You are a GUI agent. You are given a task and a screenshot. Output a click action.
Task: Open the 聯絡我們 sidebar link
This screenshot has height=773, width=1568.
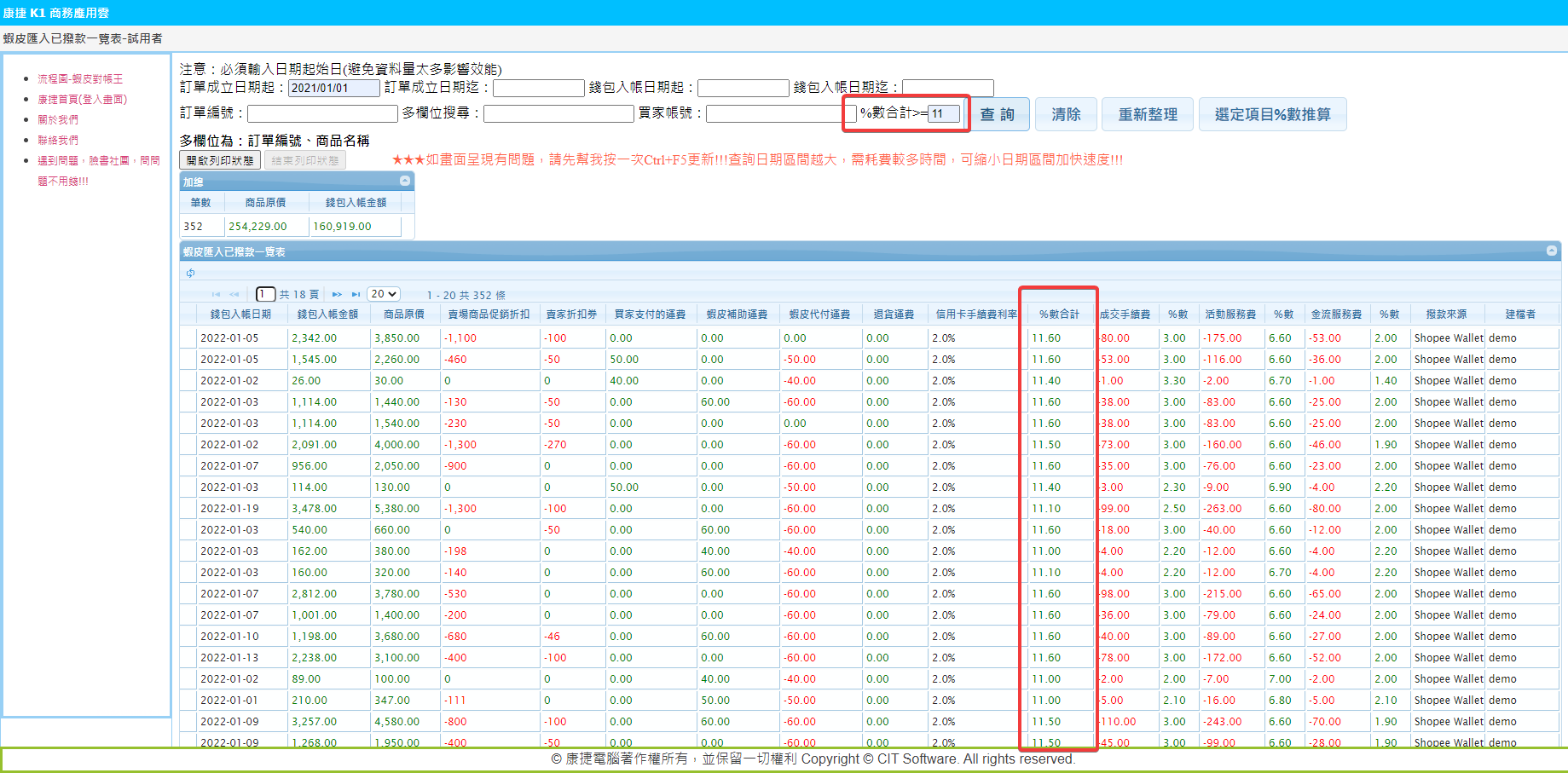pos(58,140)
